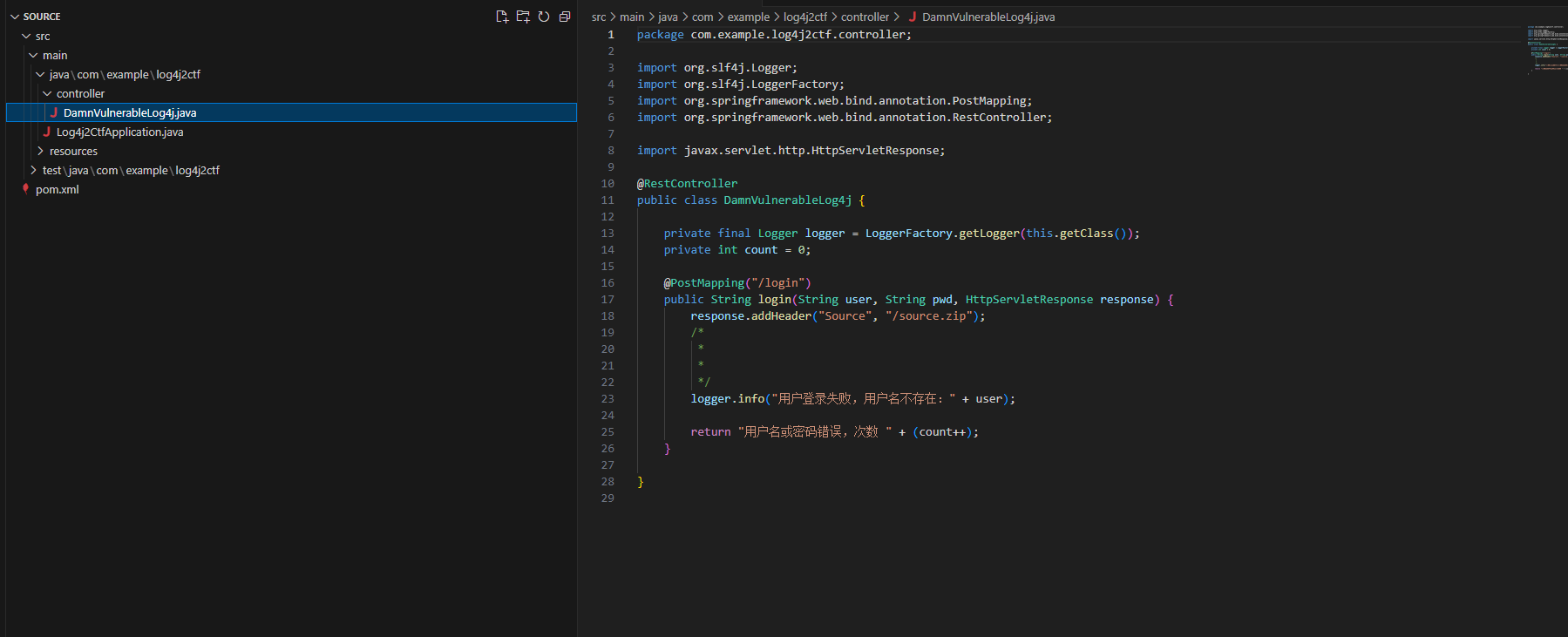Select log4j2ctf breadcrumb segment
The width and height of the screenshot is (1568, 637).
pyautogui.click(x=805, y=17)
